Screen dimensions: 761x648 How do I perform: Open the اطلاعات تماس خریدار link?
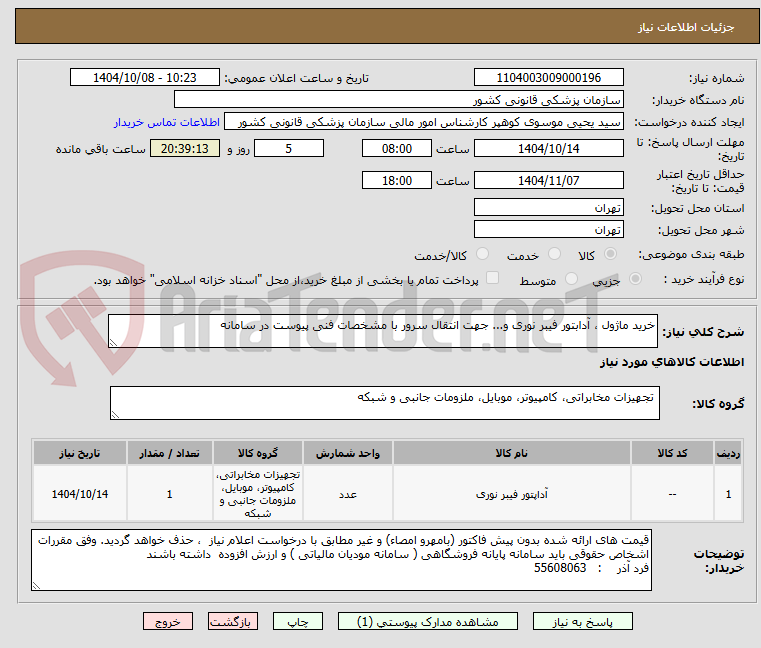(x=167, y=122)
